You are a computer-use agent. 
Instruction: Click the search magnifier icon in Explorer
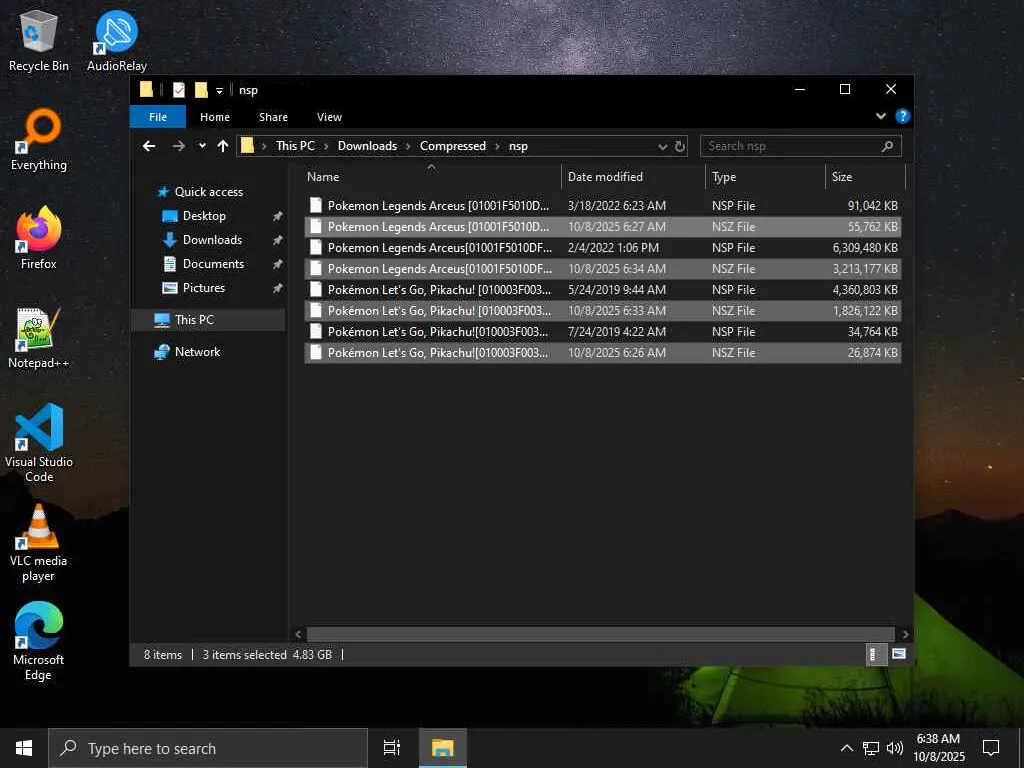point(887,146)
